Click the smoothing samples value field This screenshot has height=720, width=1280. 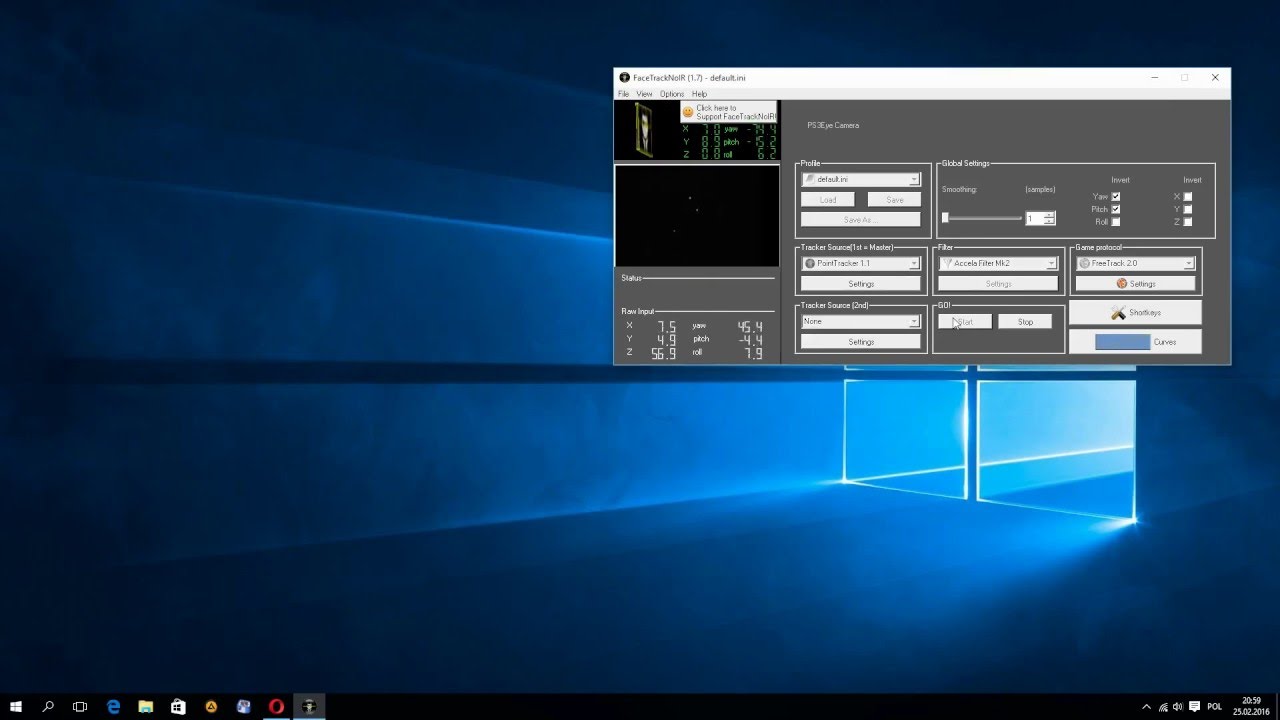click(x=1034, y=218)
